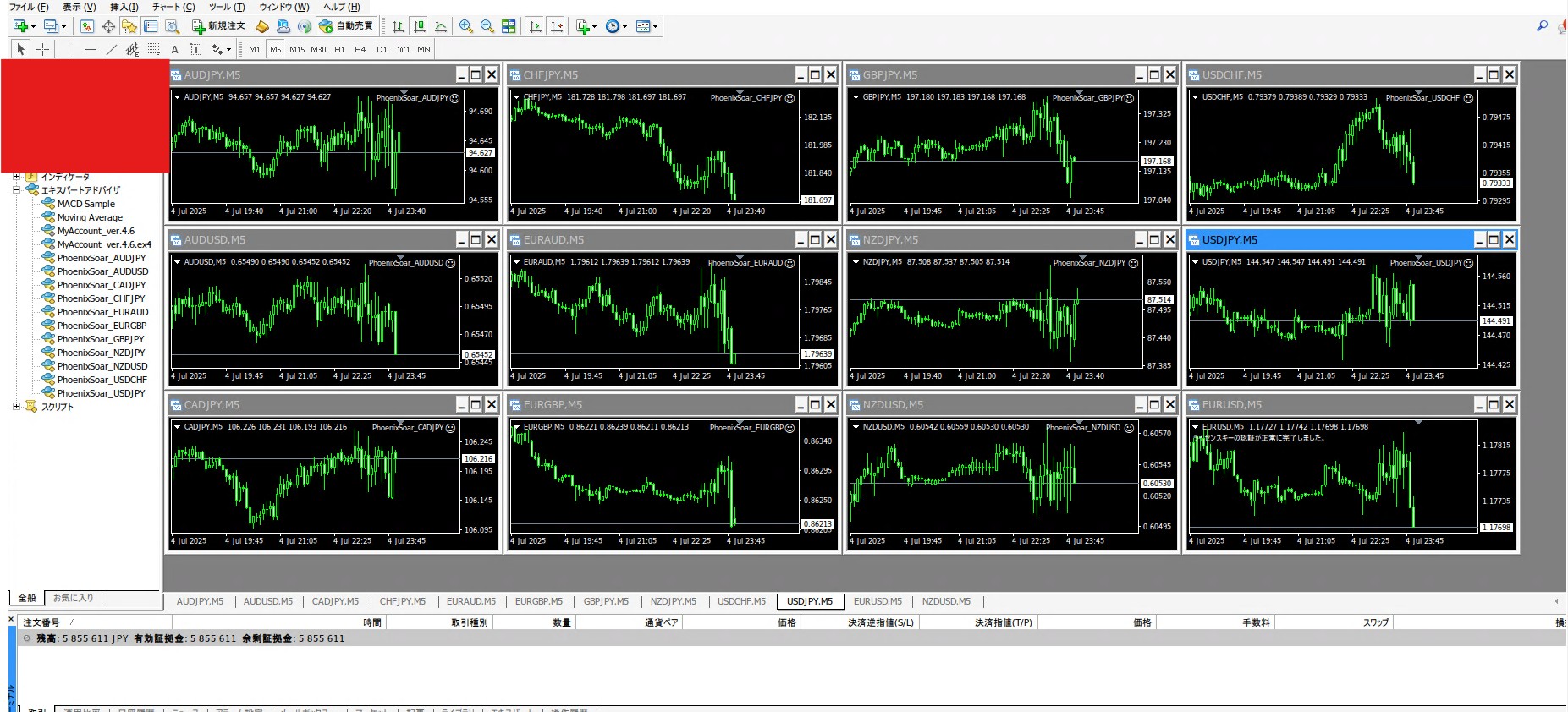The width and height of the screenshot is (1568, 712).
Task: Select the horizontal line drawing tool
Action: [x=90, y=49]
